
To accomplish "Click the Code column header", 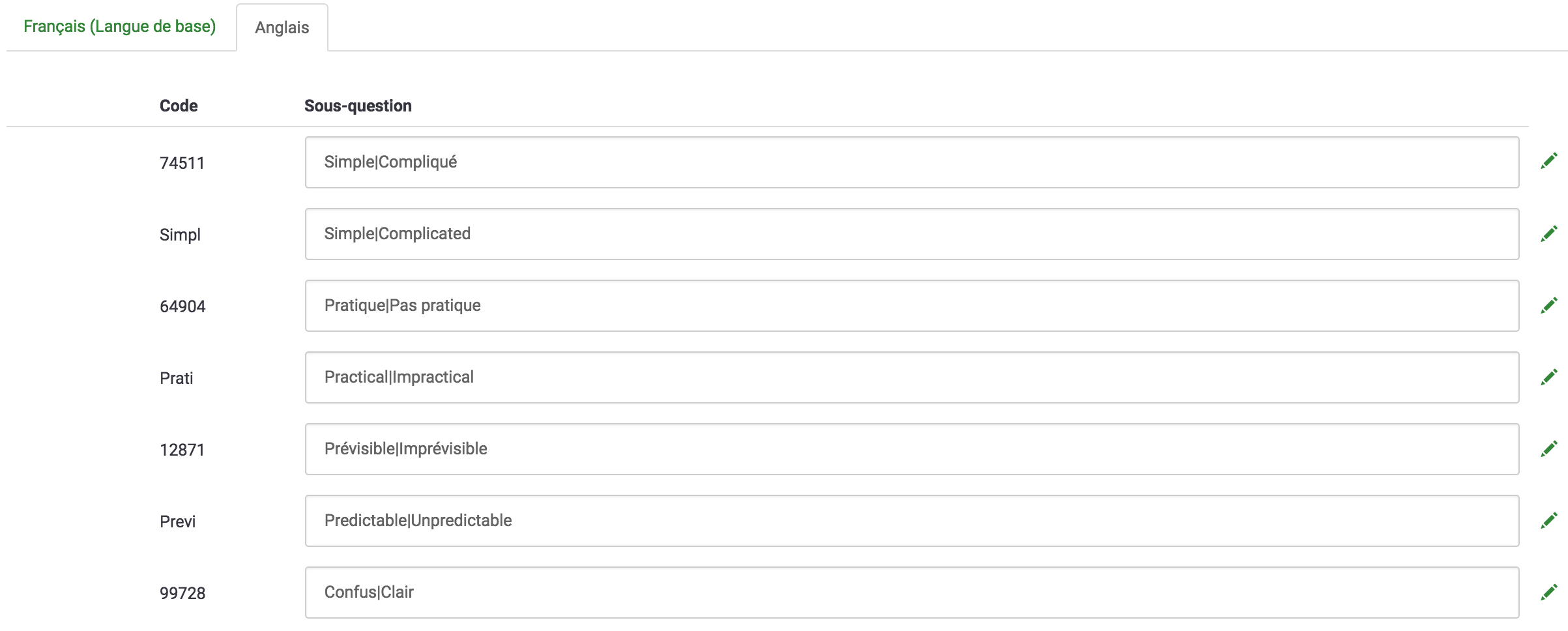I will [179, 106].
